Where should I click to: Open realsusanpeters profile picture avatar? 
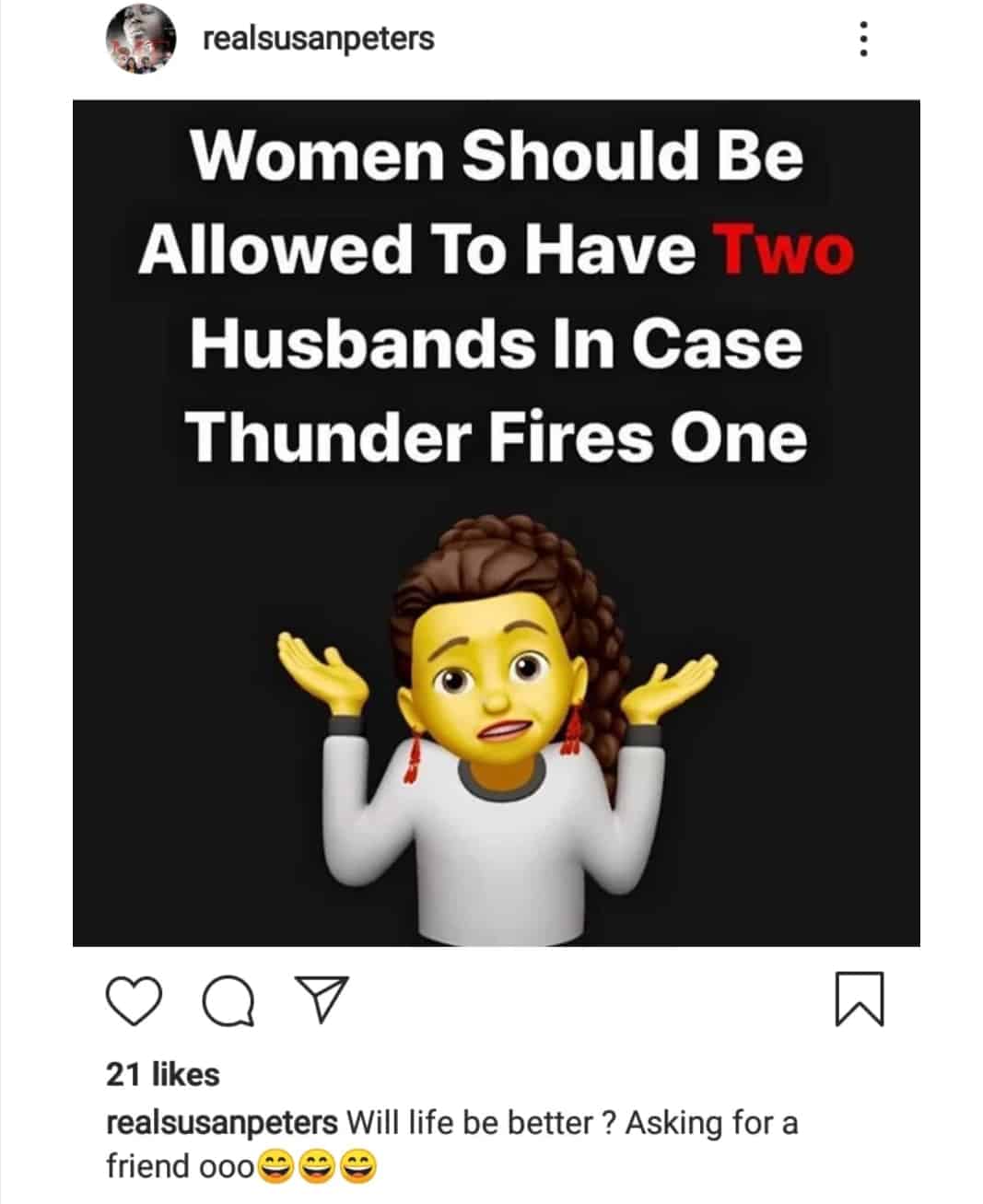141,39
